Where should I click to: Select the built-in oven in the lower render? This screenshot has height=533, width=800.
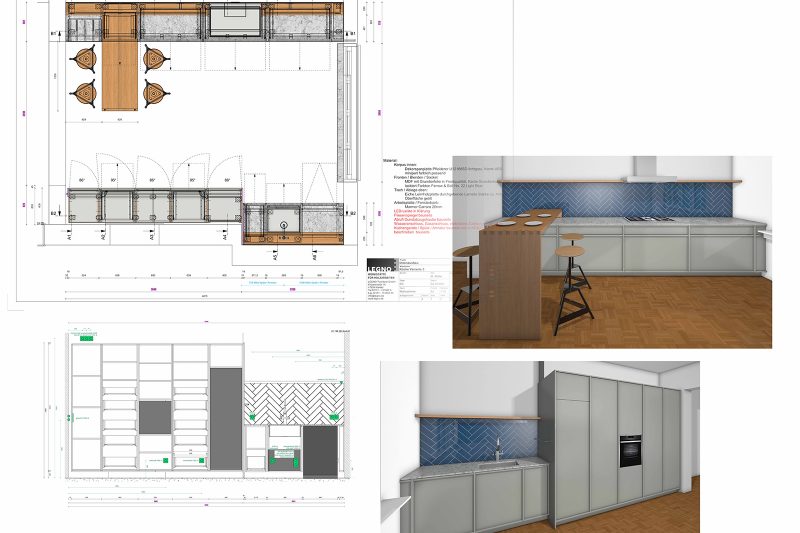(629, 450)
